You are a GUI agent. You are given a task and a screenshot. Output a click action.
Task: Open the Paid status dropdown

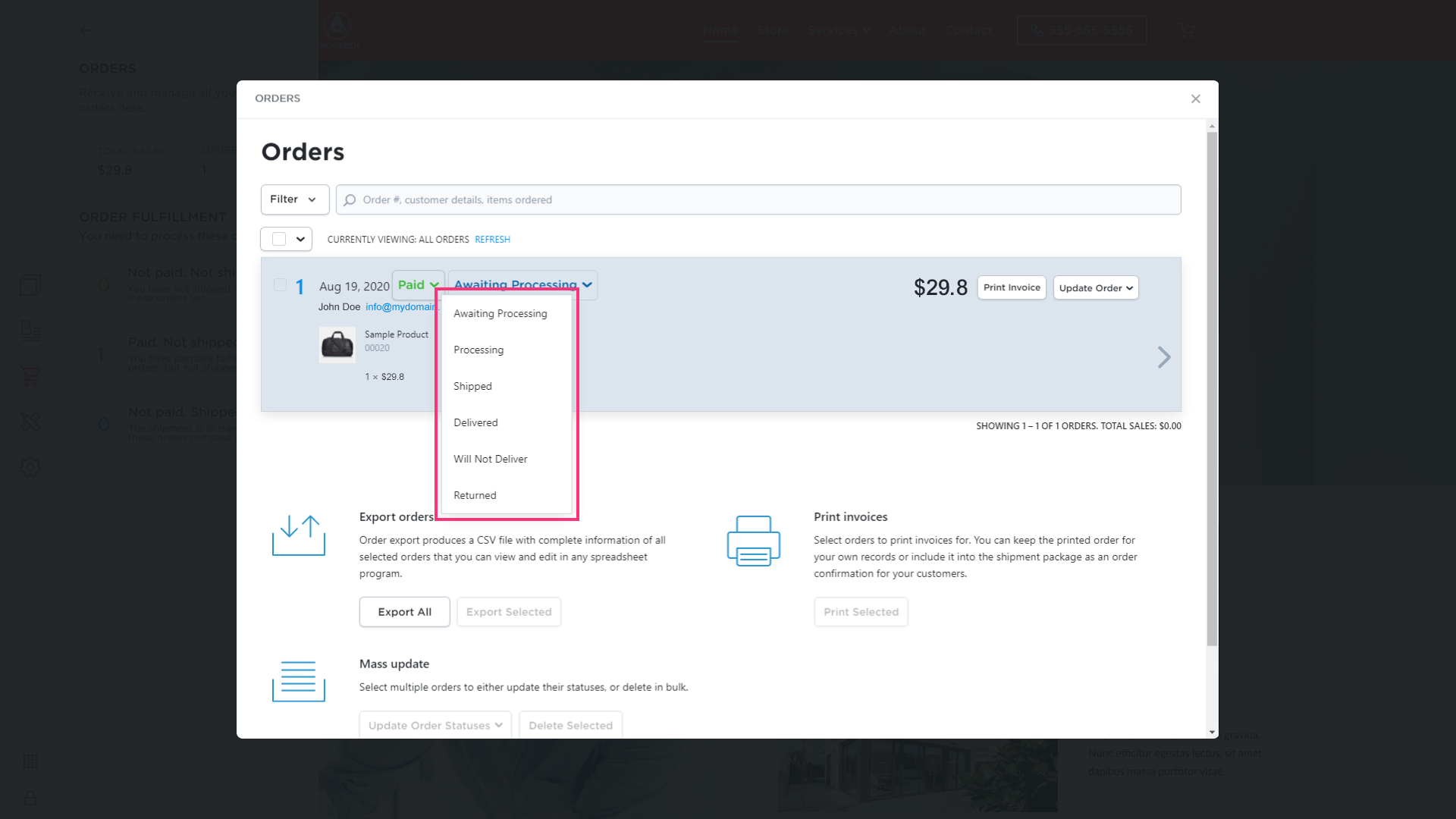click(x=419, y=285)
